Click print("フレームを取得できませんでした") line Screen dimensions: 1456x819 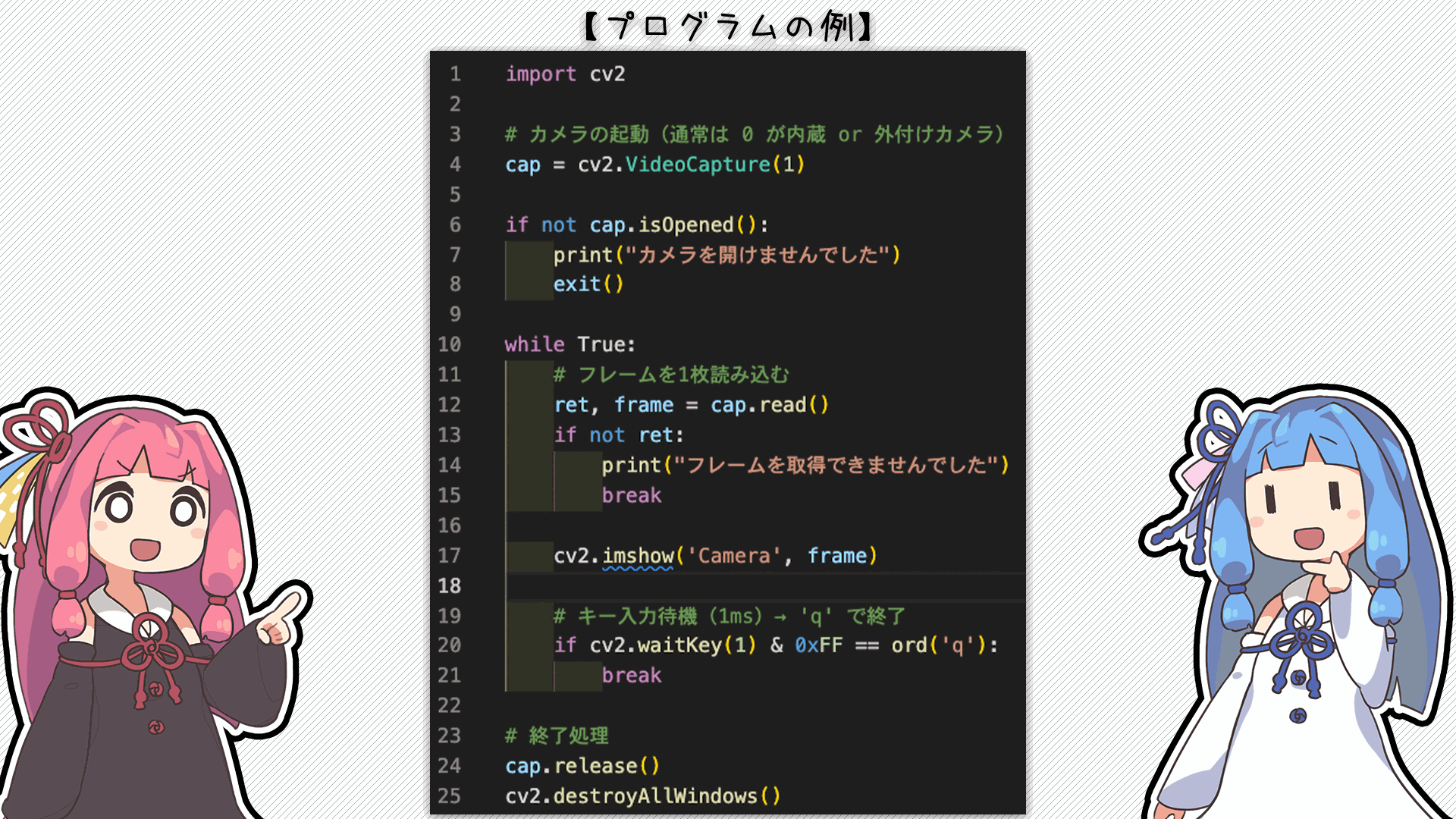click(805, 465)
